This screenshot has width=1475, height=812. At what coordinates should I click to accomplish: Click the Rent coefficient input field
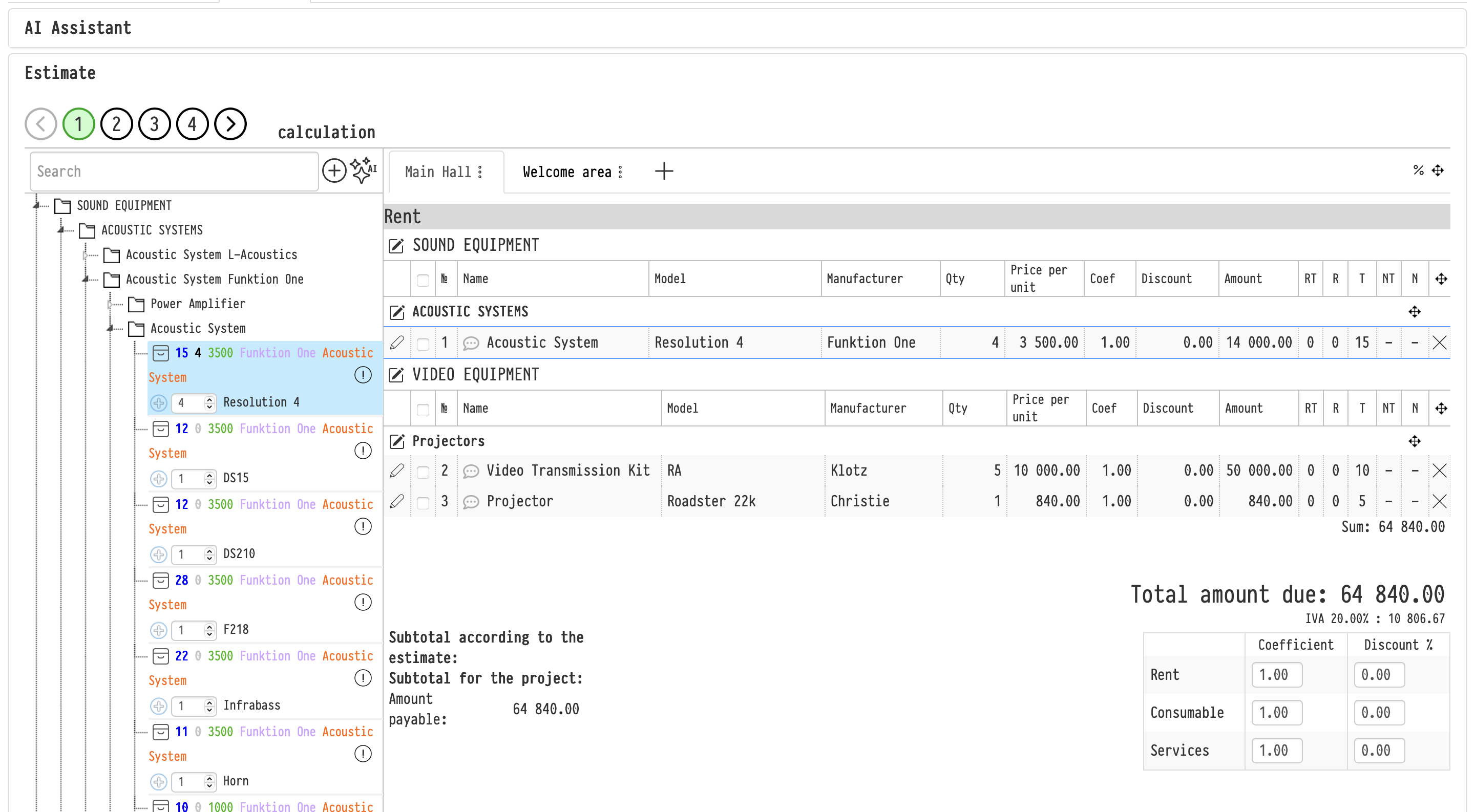click(1276, 675)
